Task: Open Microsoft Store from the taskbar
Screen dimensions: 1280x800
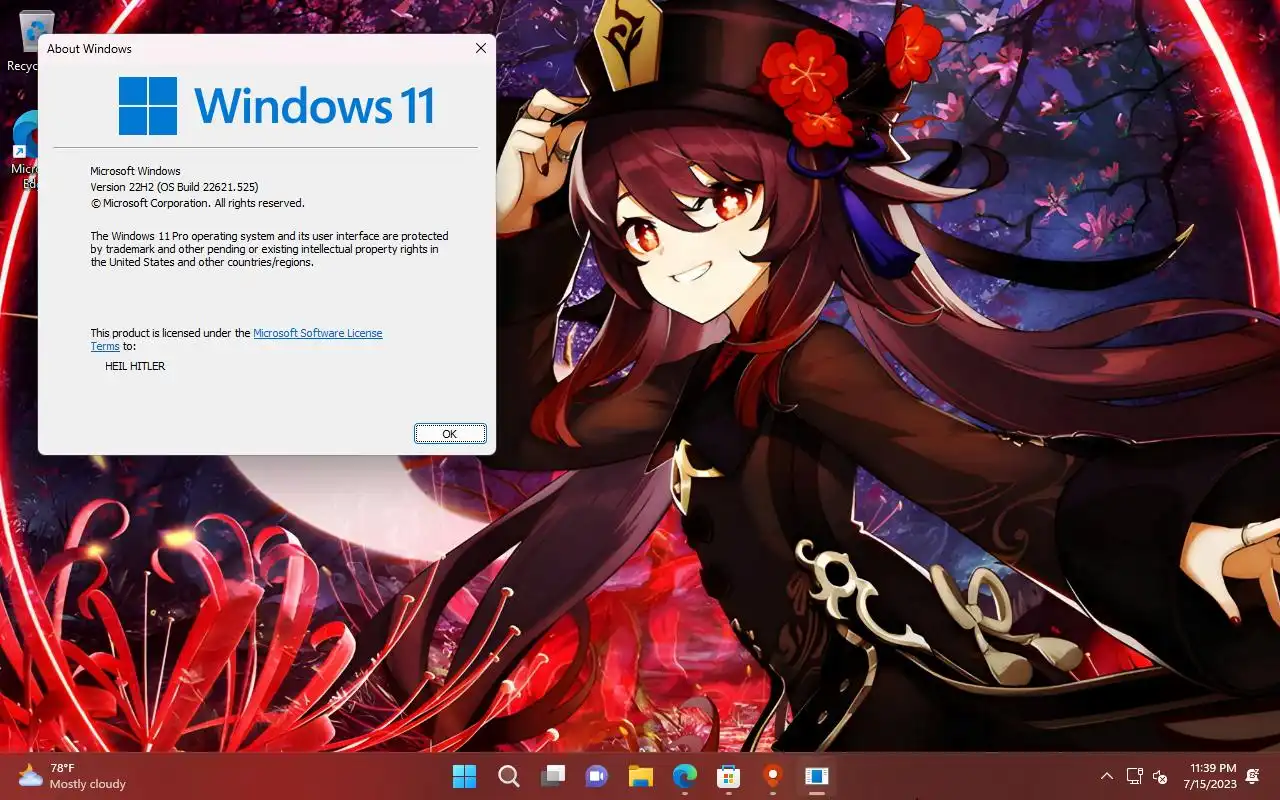Action: pyautogui.click(x=728, y=776)
